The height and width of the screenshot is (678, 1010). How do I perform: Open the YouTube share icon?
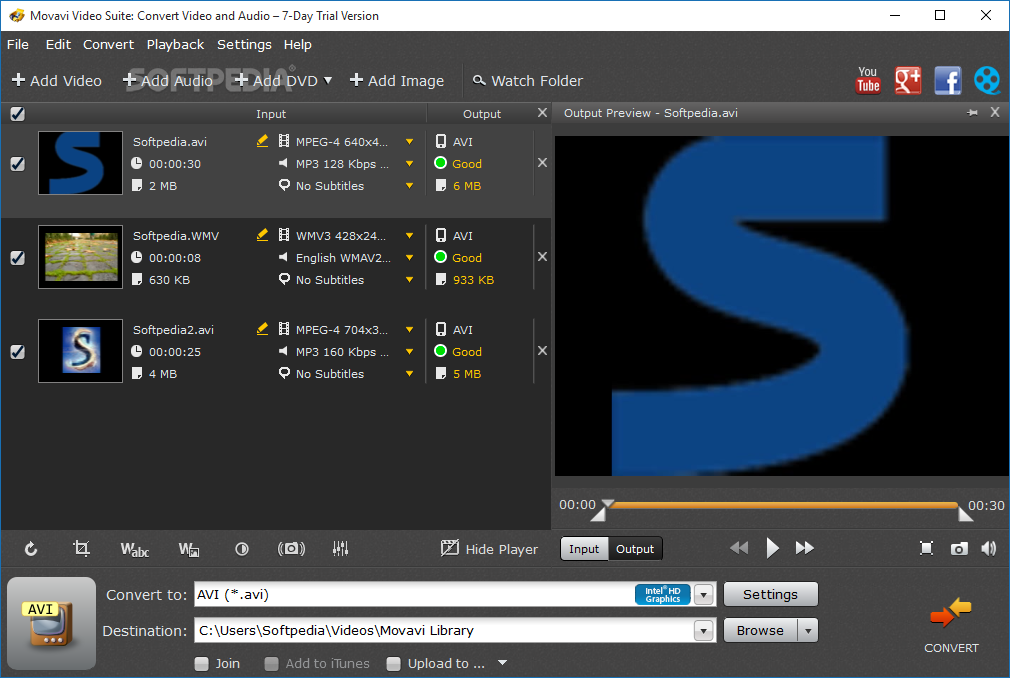click(x=868, y=80)
